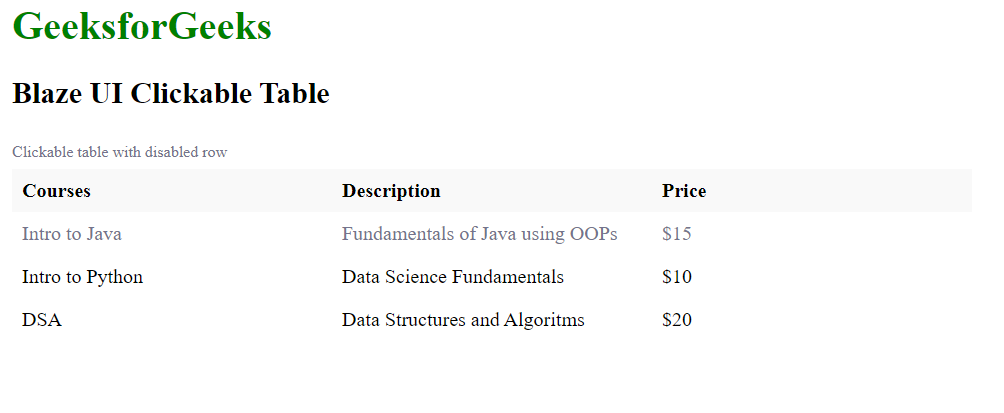
Task: Click the Description column header
Action: (x=391, y=191)
